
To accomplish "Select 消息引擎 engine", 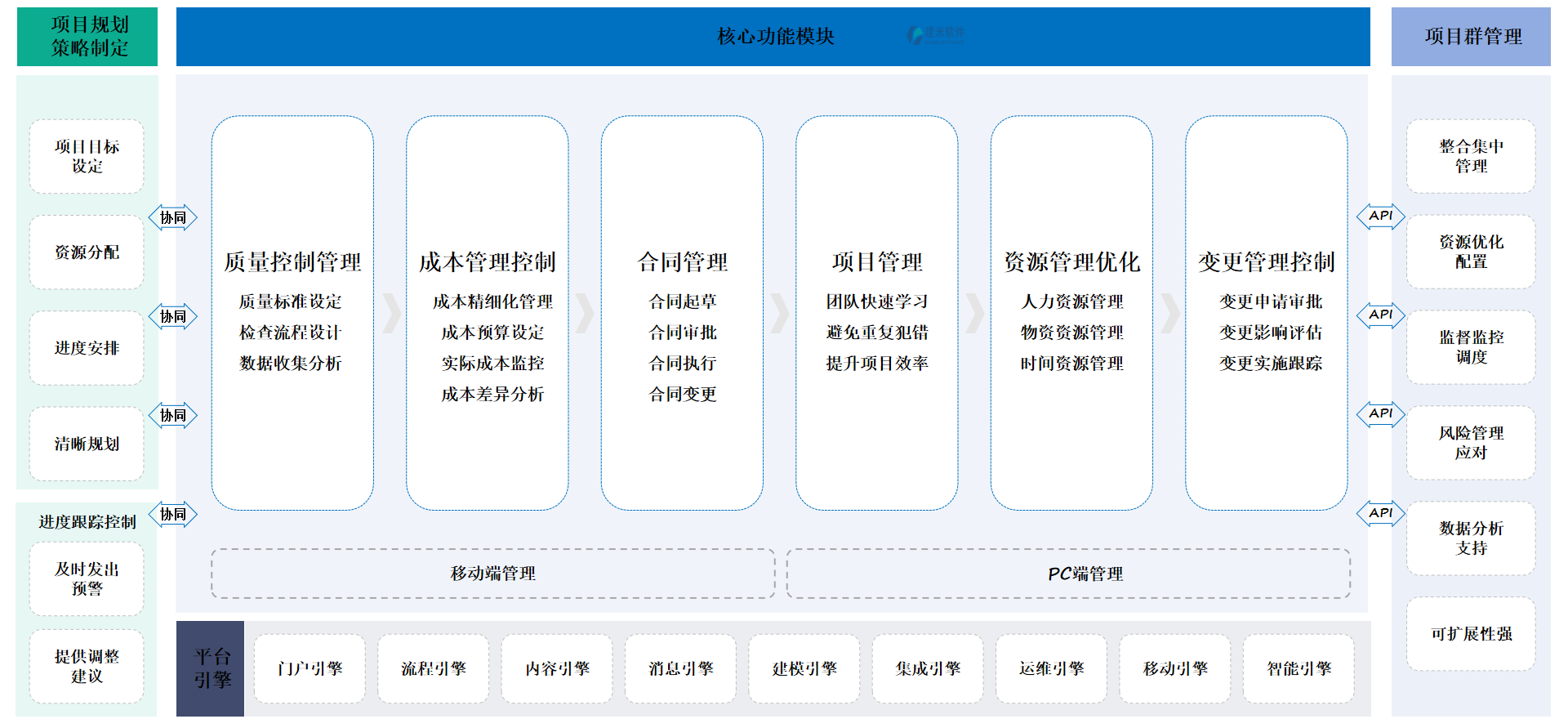I will tap(680, 668).
